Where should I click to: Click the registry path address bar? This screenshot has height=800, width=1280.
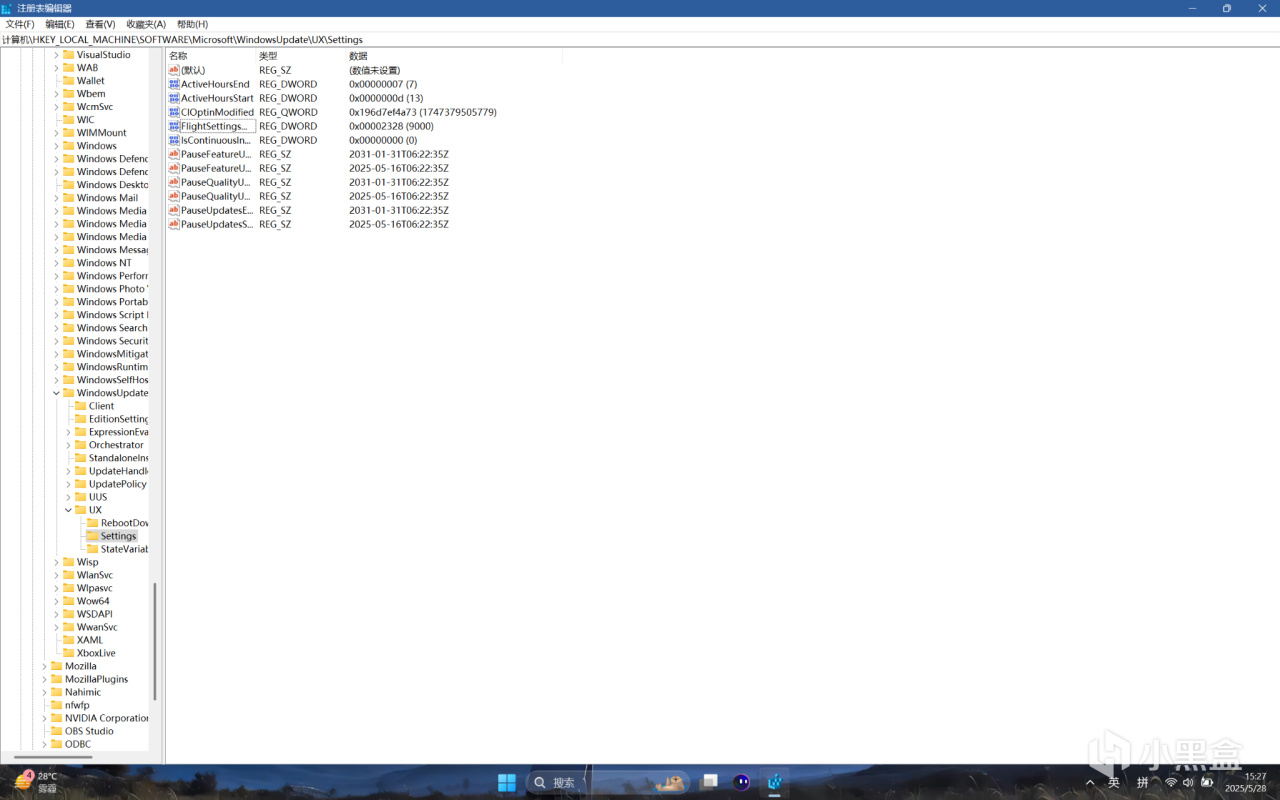640,40
